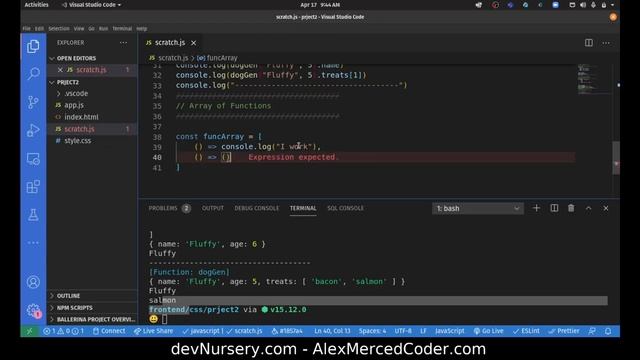Open Explorer views and more actions
This screenshot has width=640, height=360.
(x=123, y=42)
